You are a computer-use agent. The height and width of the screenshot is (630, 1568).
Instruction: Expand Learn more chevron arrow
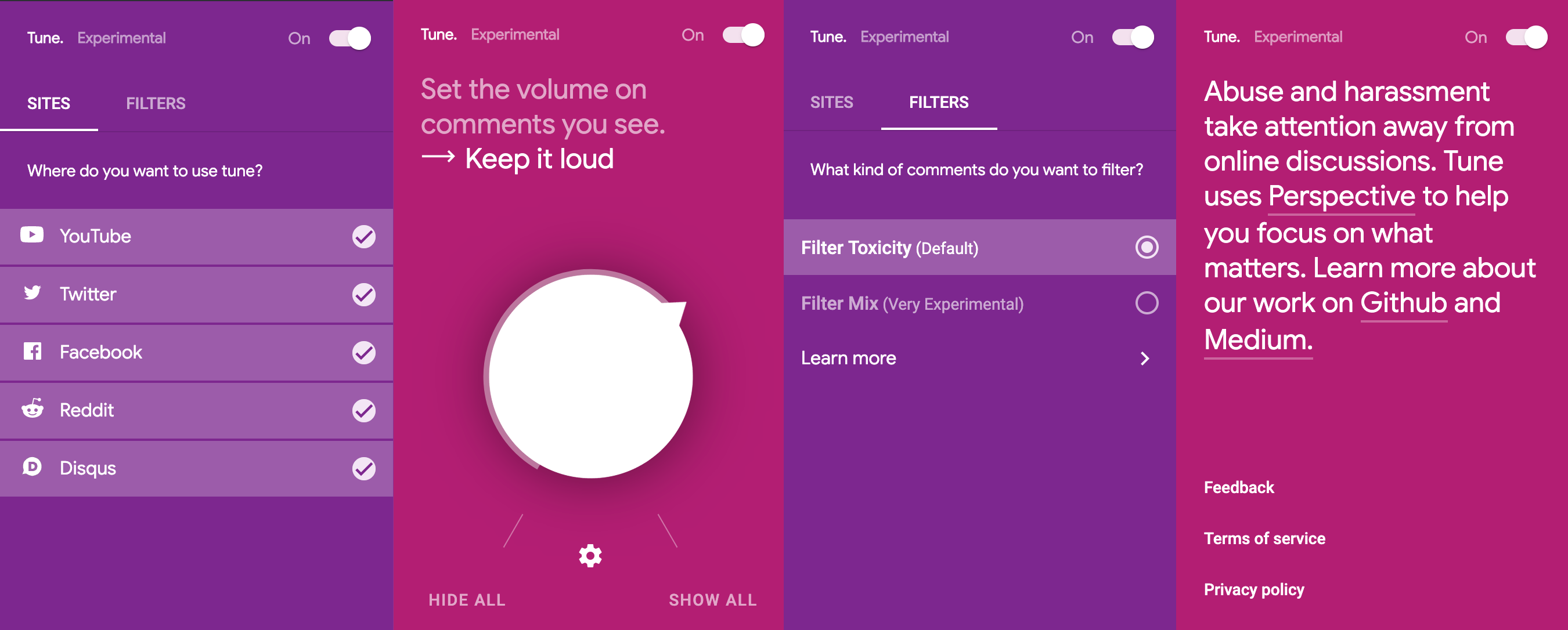[1144, 358]
